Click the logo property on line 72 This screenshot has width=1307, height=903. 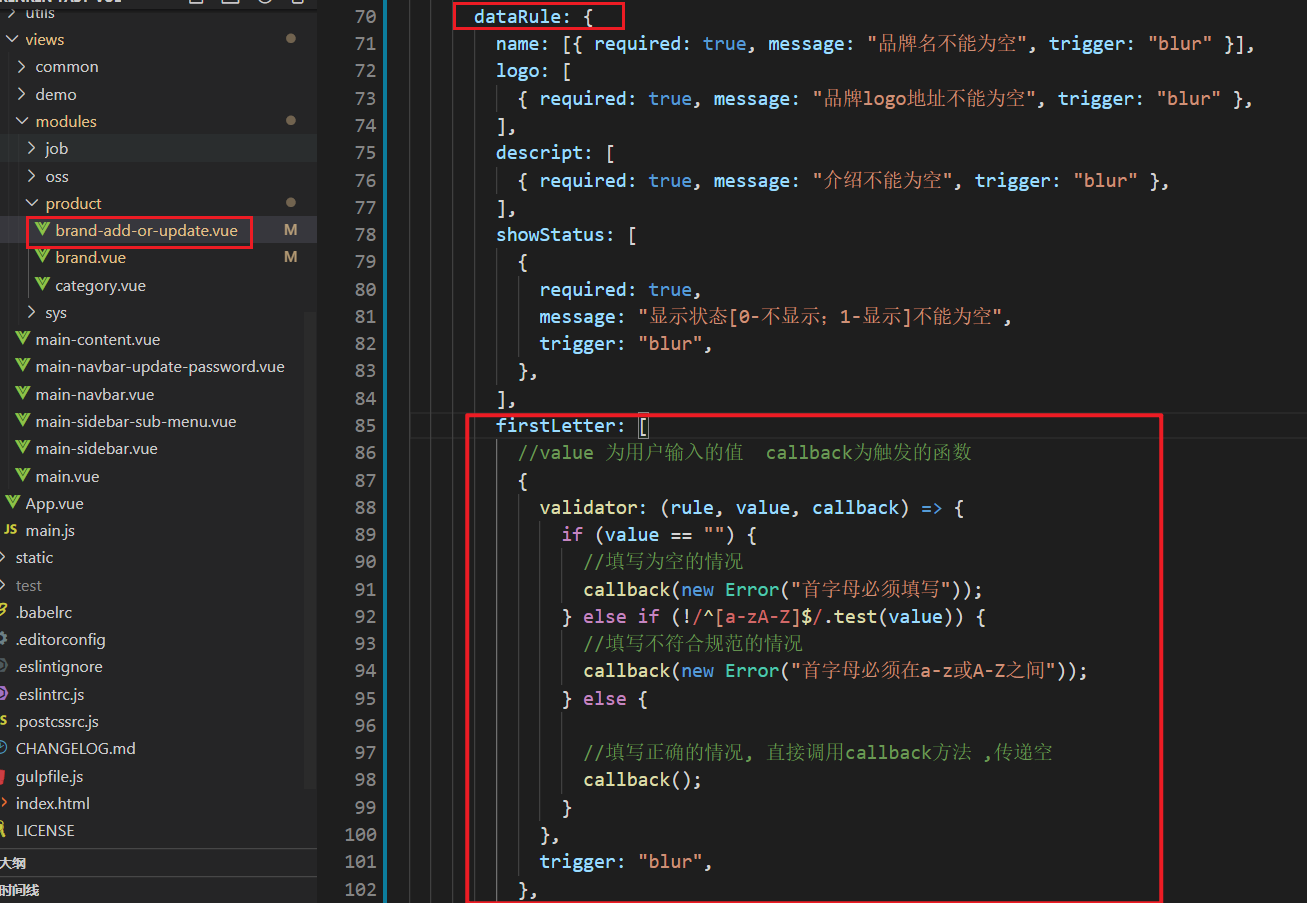[x=517, y=71]
